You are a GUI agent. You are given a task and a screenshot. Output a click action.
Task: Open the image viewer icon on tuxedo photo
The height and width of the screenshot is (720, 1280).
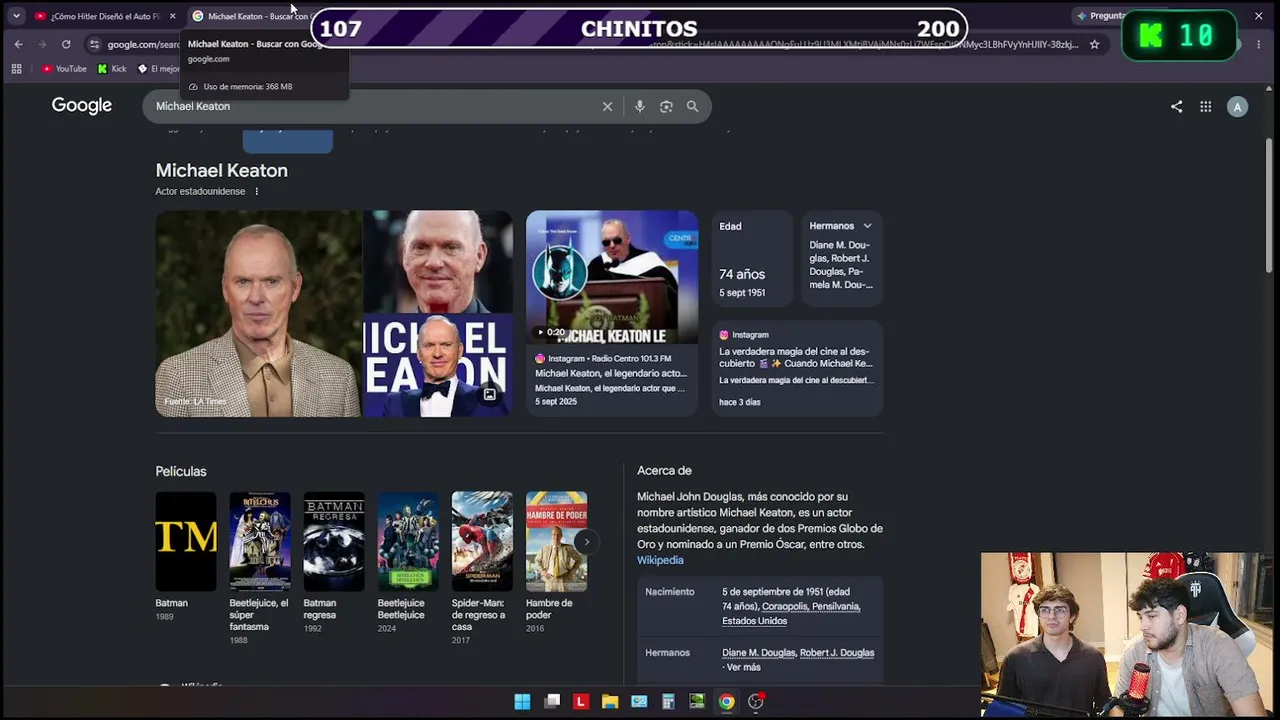click(x=490, y=394)
